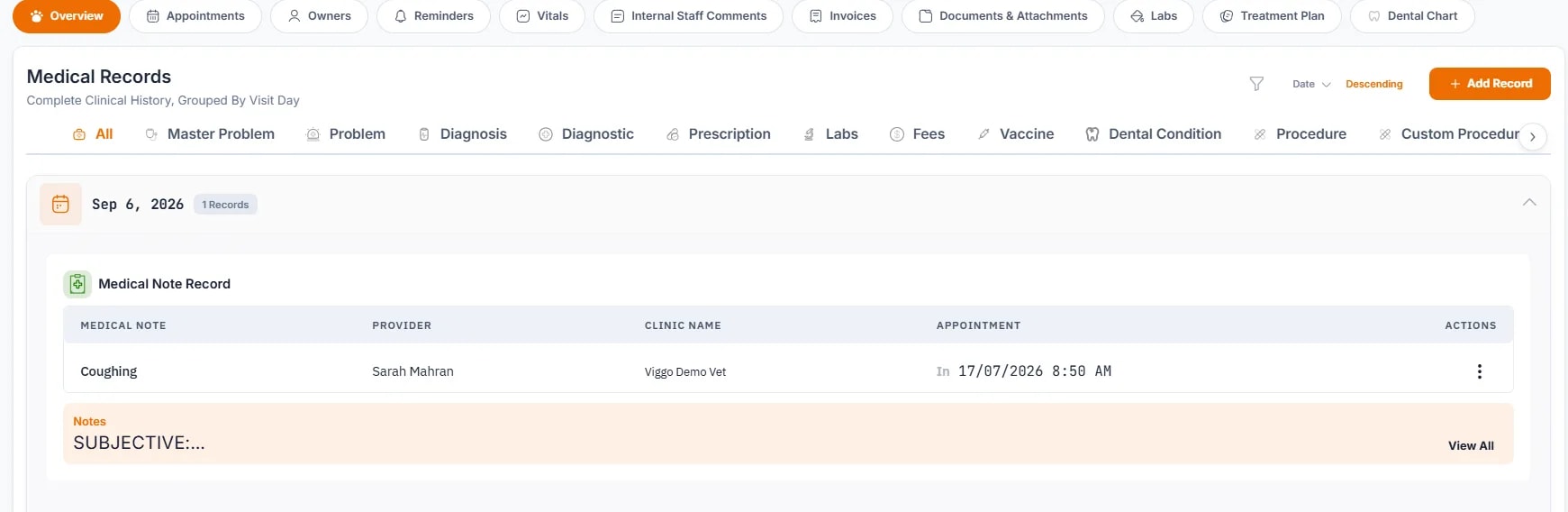This screenshot has width=1568, height=512.
Task: Filter records by Procedure
Action: click(x=1300, y=134)
